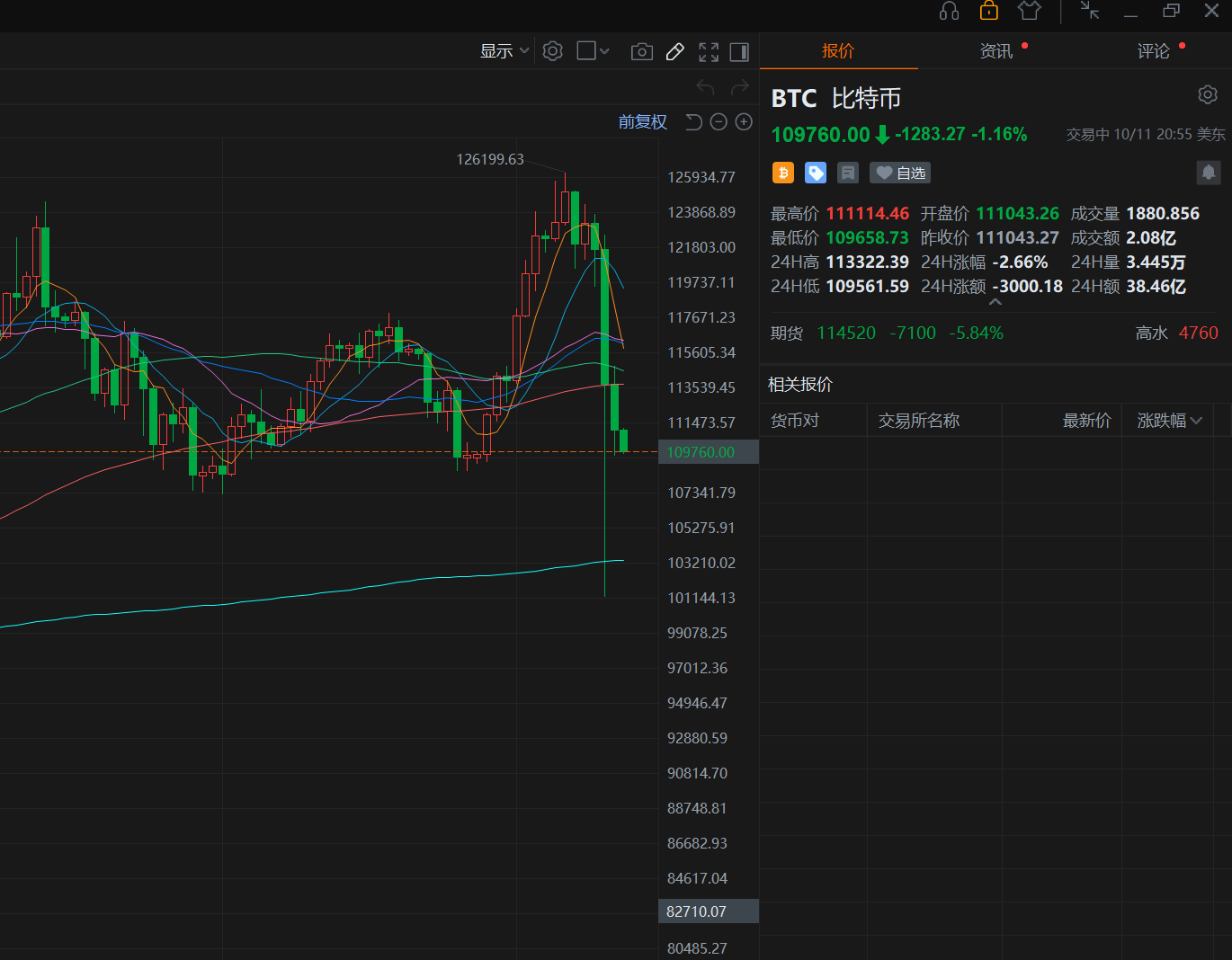1232x960 pixels.
Task: Click the price alert bell icon
Action: (1208, 173)
